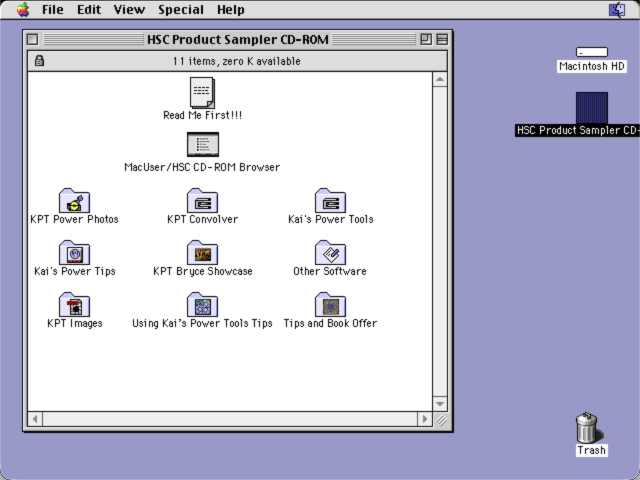Click the 'Kai's Power Tools' label text
Screen dimensions: 640x480
331,219
